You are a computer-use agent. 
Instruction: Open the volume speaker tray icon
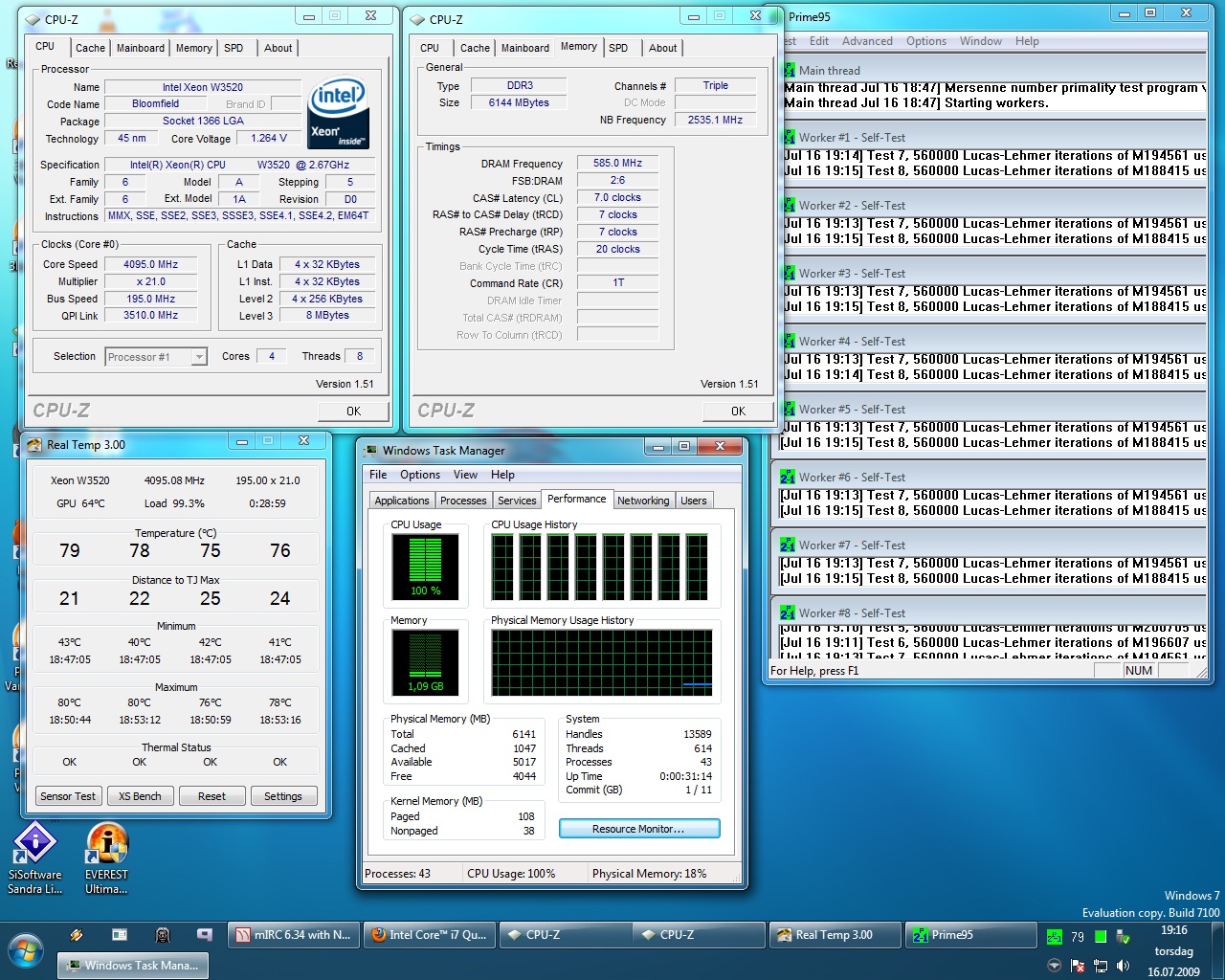(1124, 967)
